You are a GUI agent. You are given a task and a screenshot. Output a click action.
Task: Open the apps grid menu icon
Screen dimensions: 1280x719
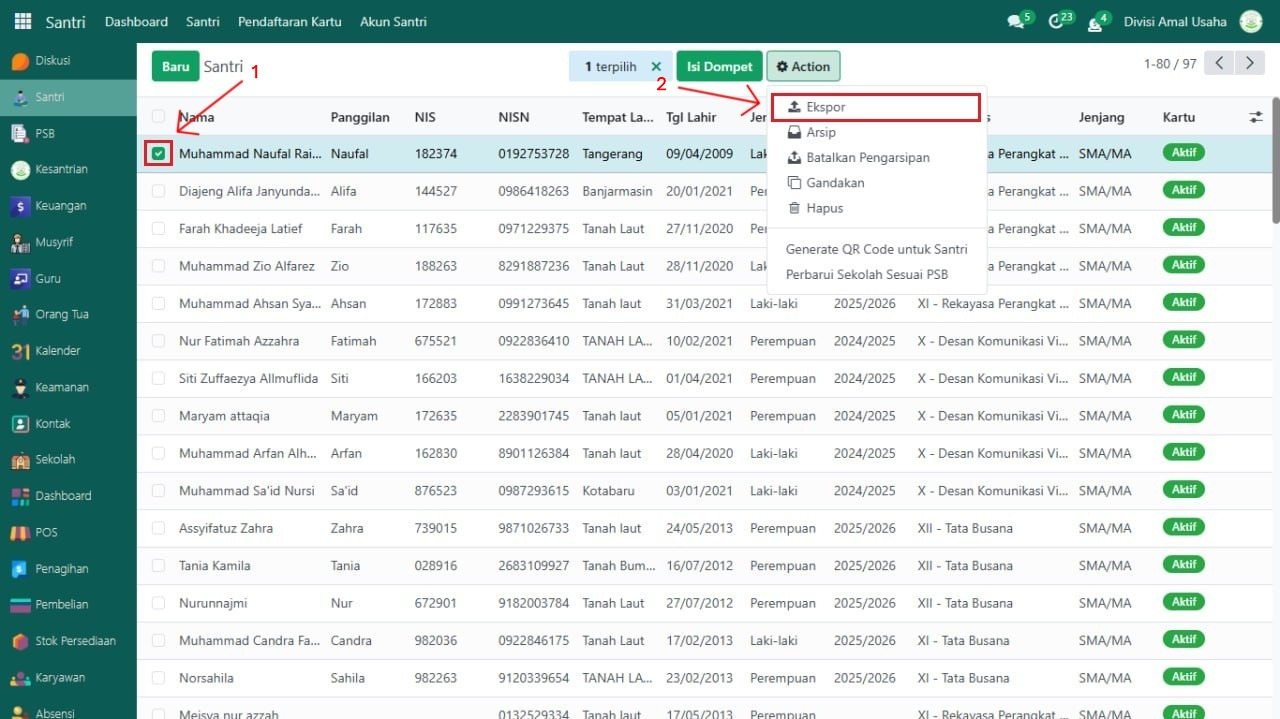(22, 21)
